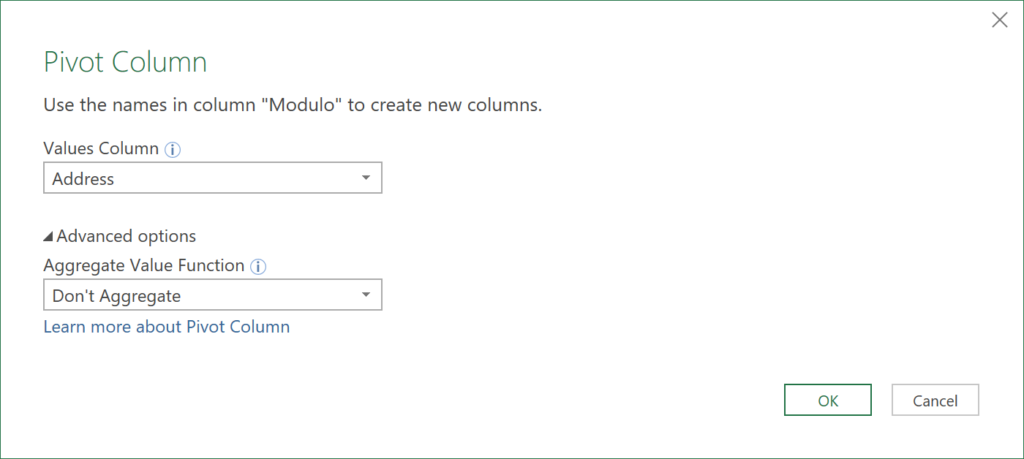Image resolution: width=1024 pixels, height=459 pixels.
Task: Open the Aggregate Value Function dropdown arrow
Action: [366, 295]
